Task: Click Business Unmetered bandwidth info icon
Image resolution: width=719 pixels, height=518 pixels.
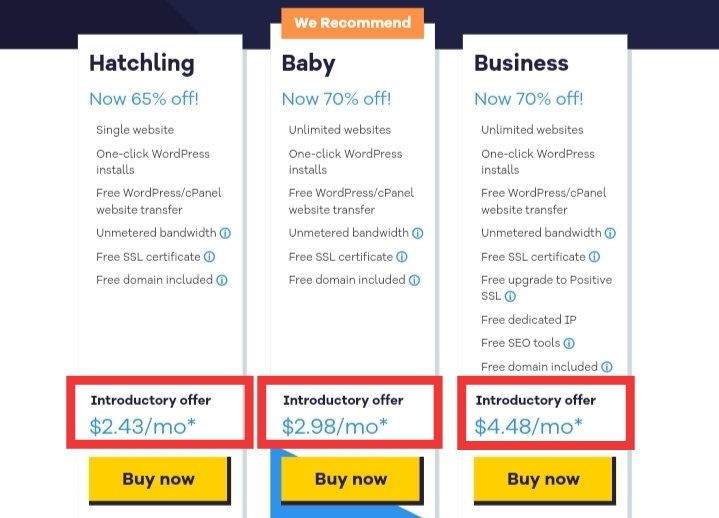Action: (x=610, y=233)
